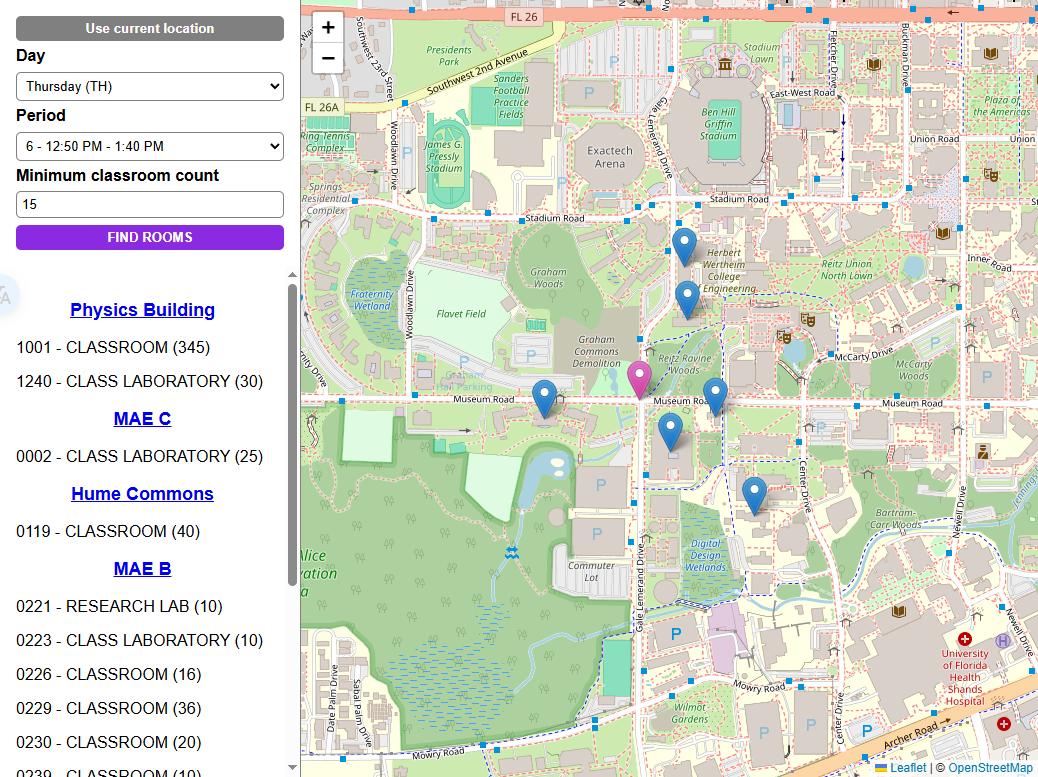The image size is (1038, 777).
Task: Click blue marker just south of Museum Road near Gale Lemerand Drive
Action: pos(671,432)
